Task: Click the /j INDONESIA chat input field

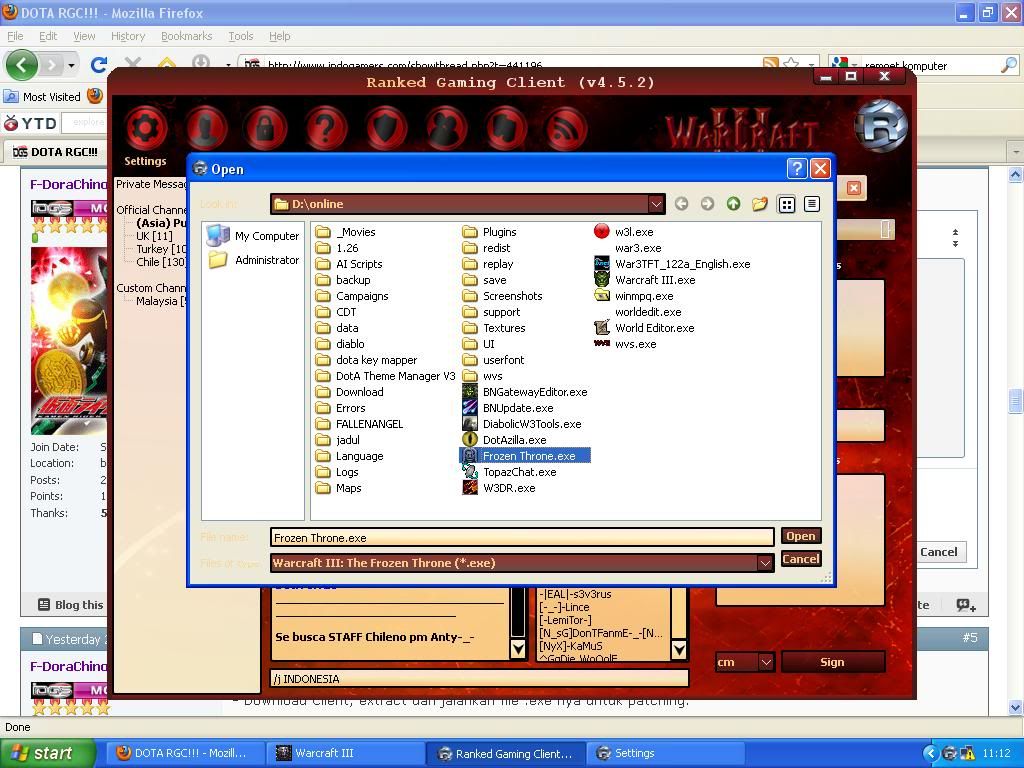Action: click(x=479, y=679)
